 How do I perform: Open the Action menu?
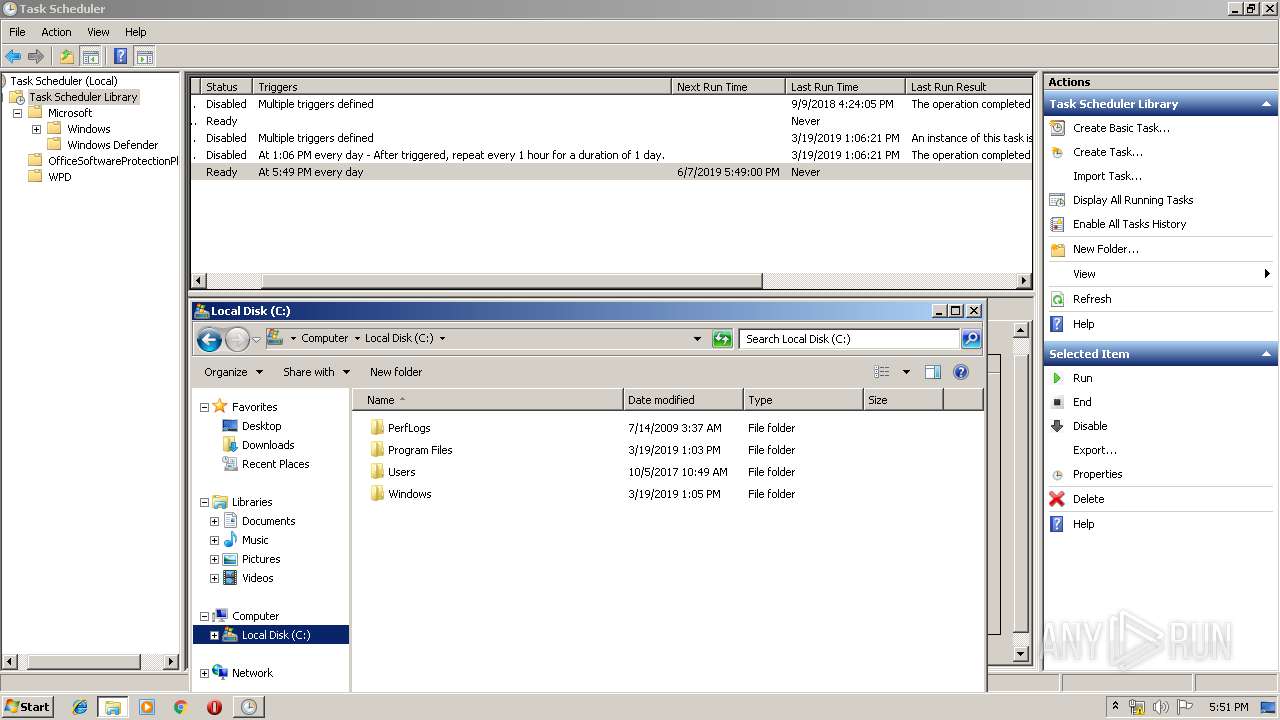(56, 32)
